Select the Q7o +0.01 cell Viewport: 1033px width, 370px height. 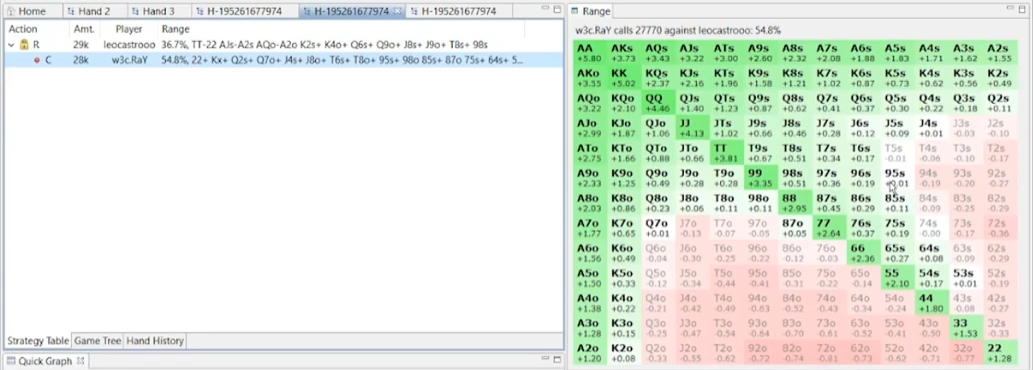click(658, 228)
